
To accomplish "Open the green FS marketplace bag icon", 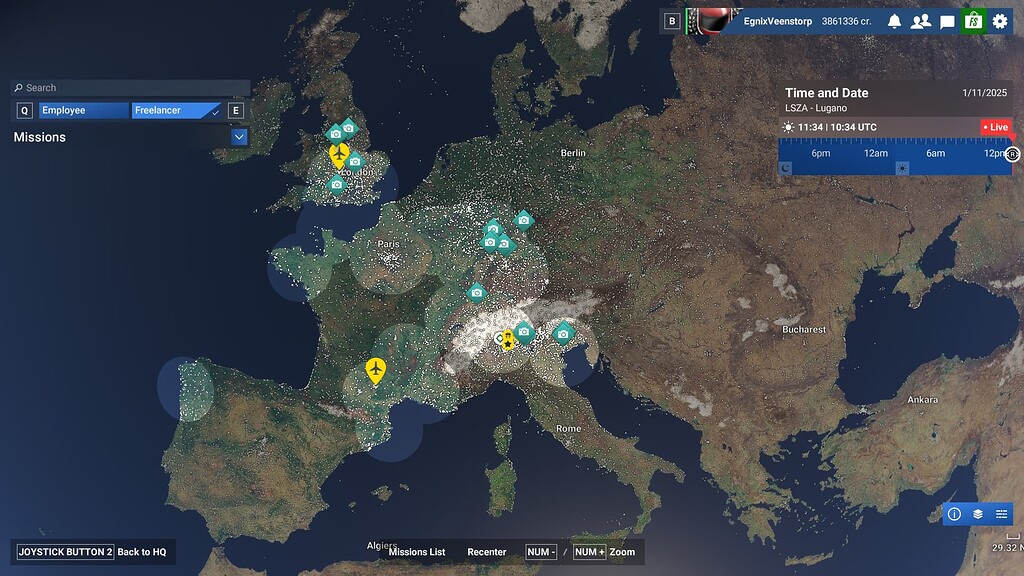I will [x=973, y=22].
